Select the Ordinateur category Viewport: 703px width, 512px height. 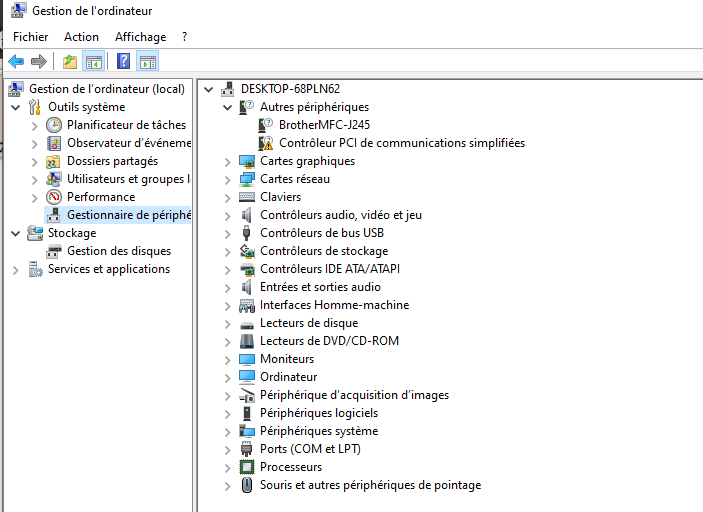click(x=288, y=377)
